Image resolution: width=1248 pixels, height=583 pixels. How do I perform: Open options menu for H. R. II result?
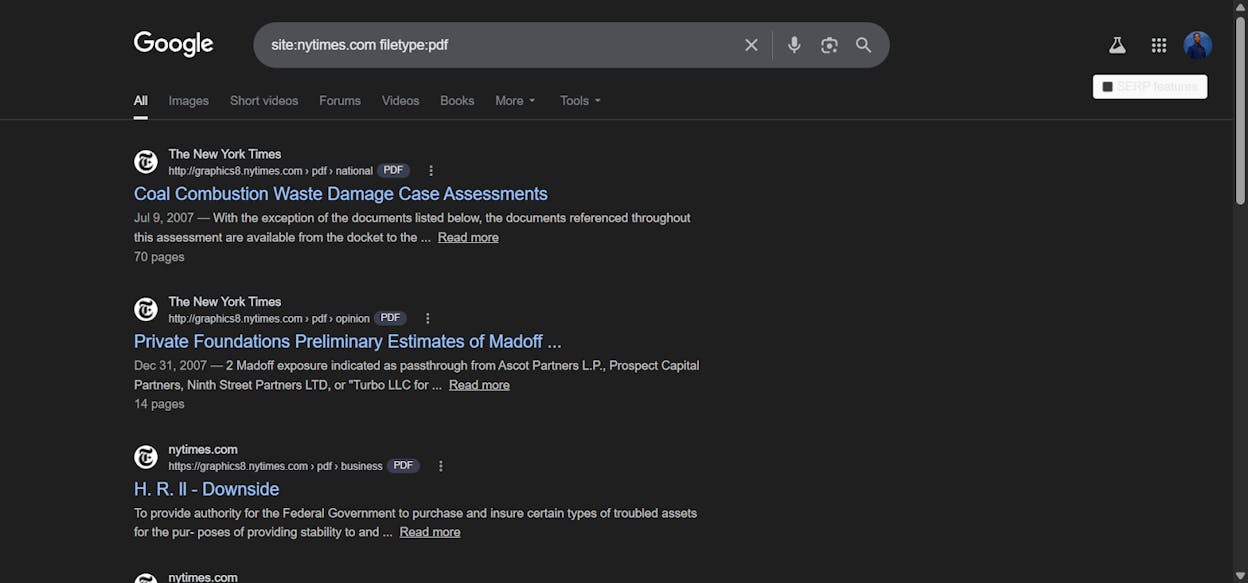point(441,466)
